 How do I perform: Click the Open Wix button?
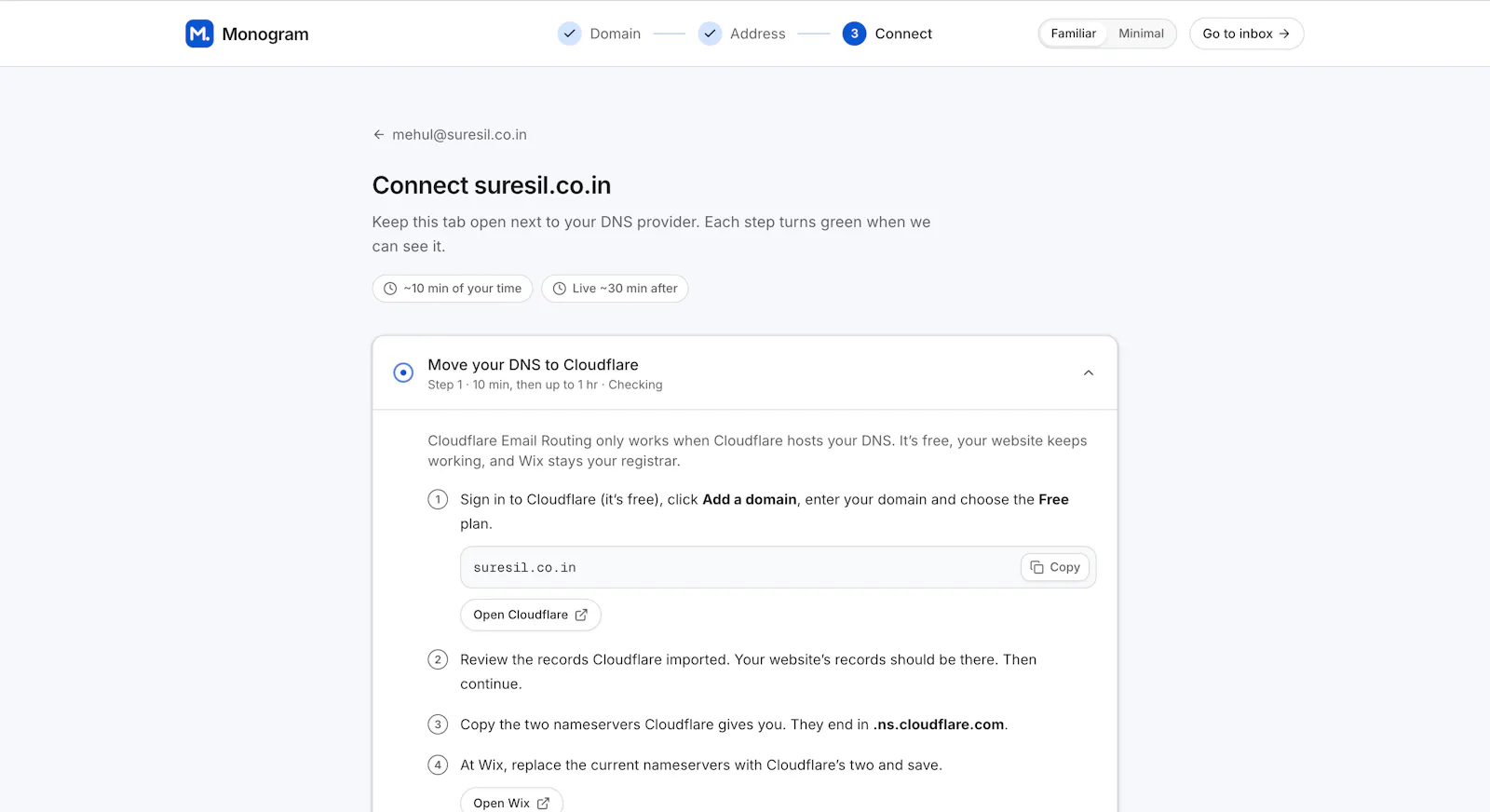(511, 802)
